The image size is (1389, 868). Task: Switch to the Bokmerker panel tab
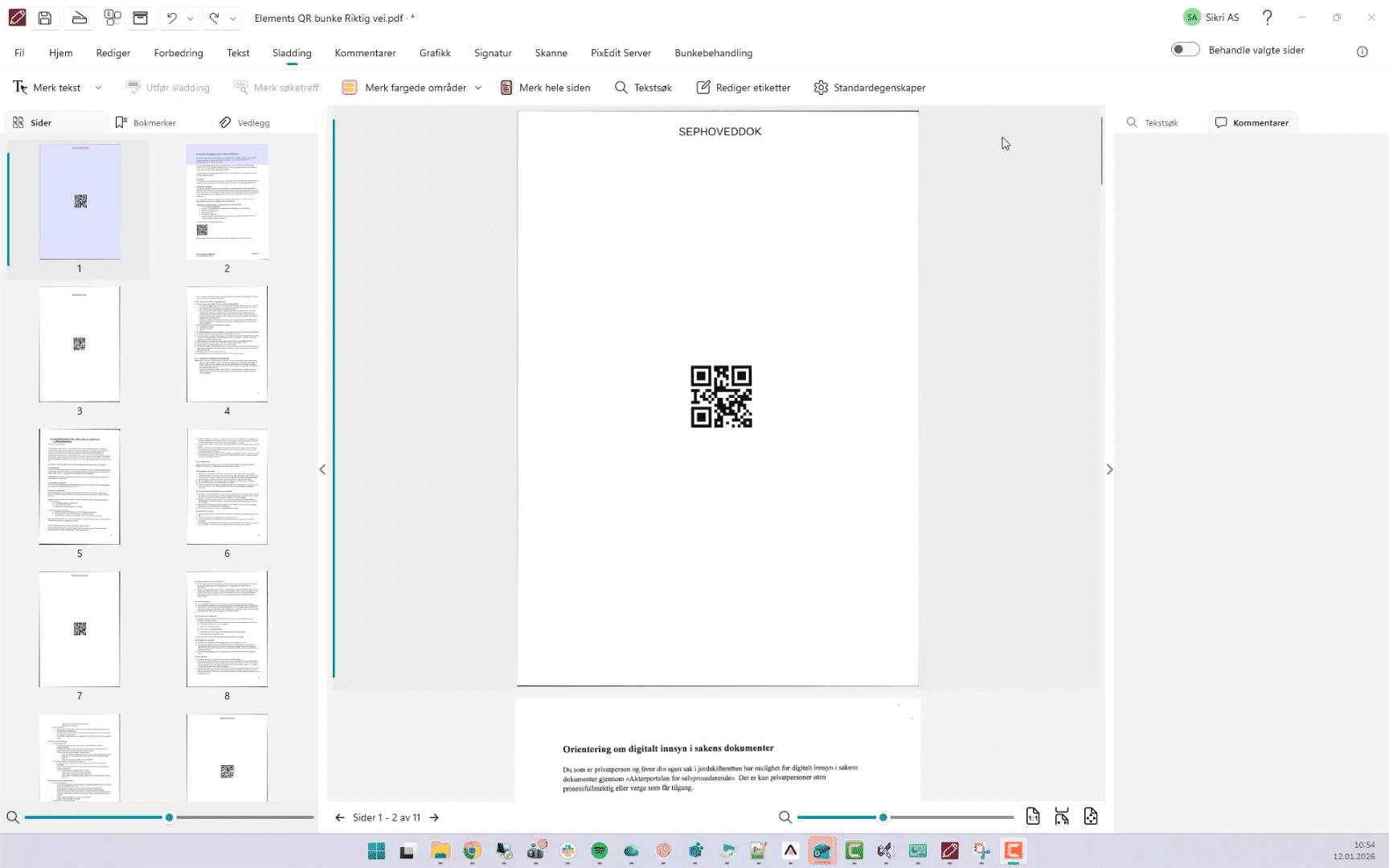coord(145,123)
